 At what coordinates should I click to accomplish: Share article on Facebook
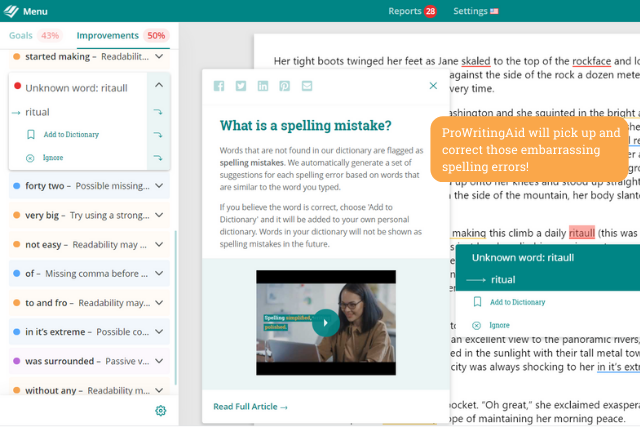click(x=219, y=86)
